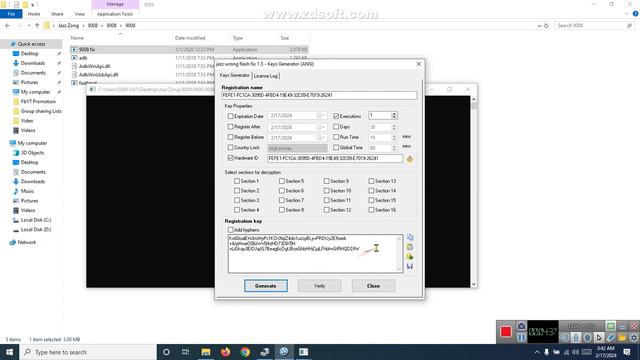
Task: Uncheck the Hardware ID checkbox
Action: point(231,158)
